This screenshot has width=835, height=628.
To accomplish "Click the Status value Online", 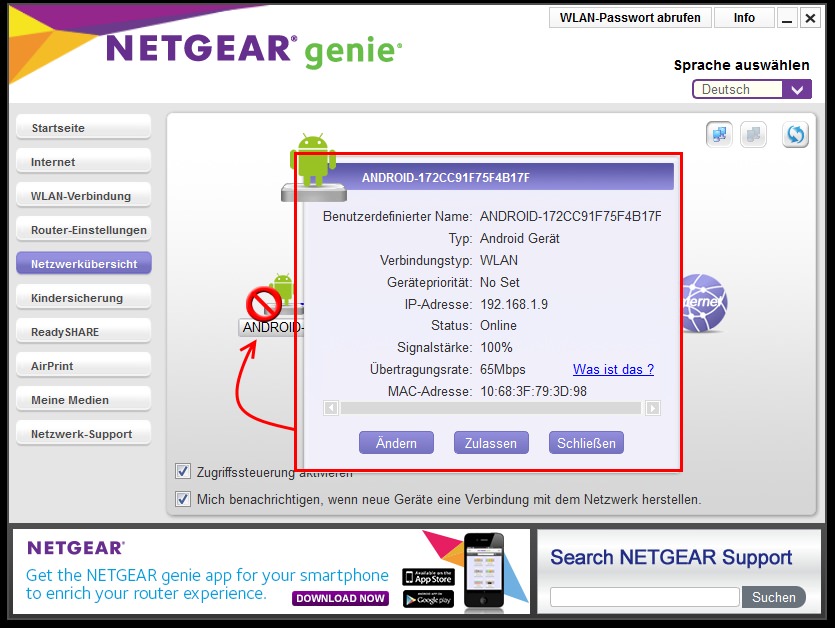I will tap(498, 325).
